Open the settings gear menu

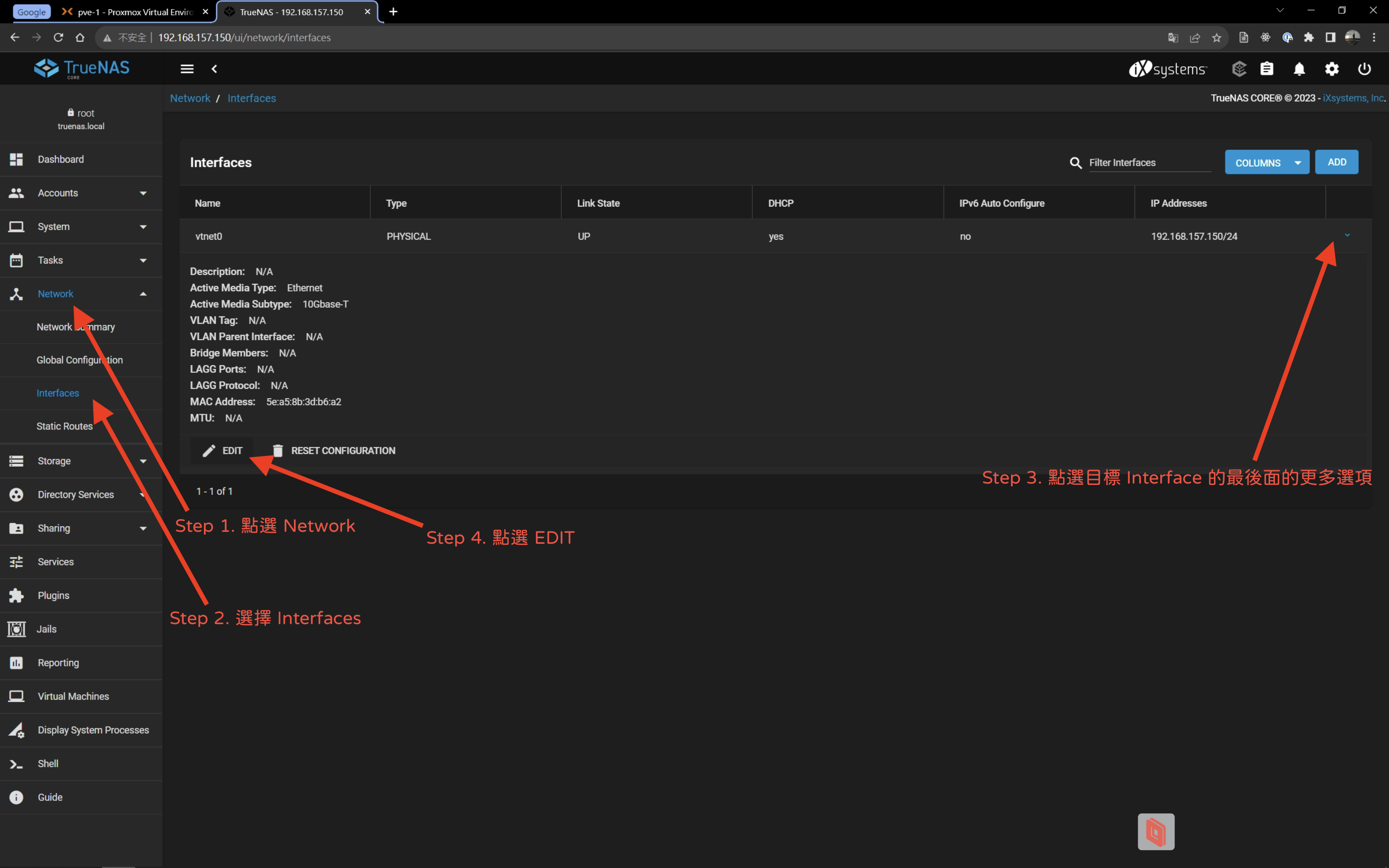pyautogui.click(x=1332, y=69)
